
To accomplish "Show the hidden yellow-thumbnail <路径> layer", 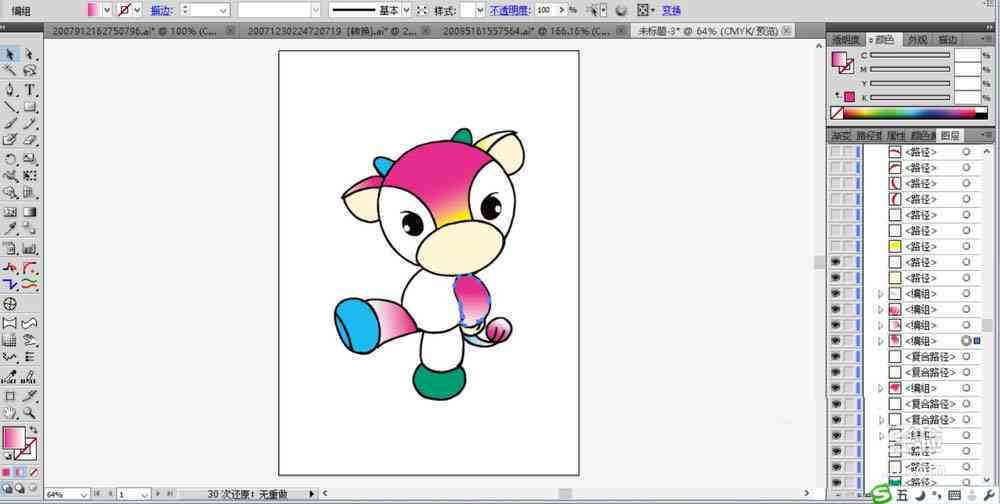I will tap(835, 246).
